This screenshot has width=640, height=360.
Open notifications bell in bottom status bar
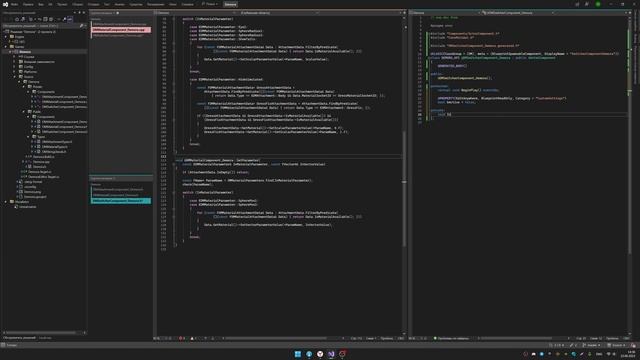click(x=633, y=345)
